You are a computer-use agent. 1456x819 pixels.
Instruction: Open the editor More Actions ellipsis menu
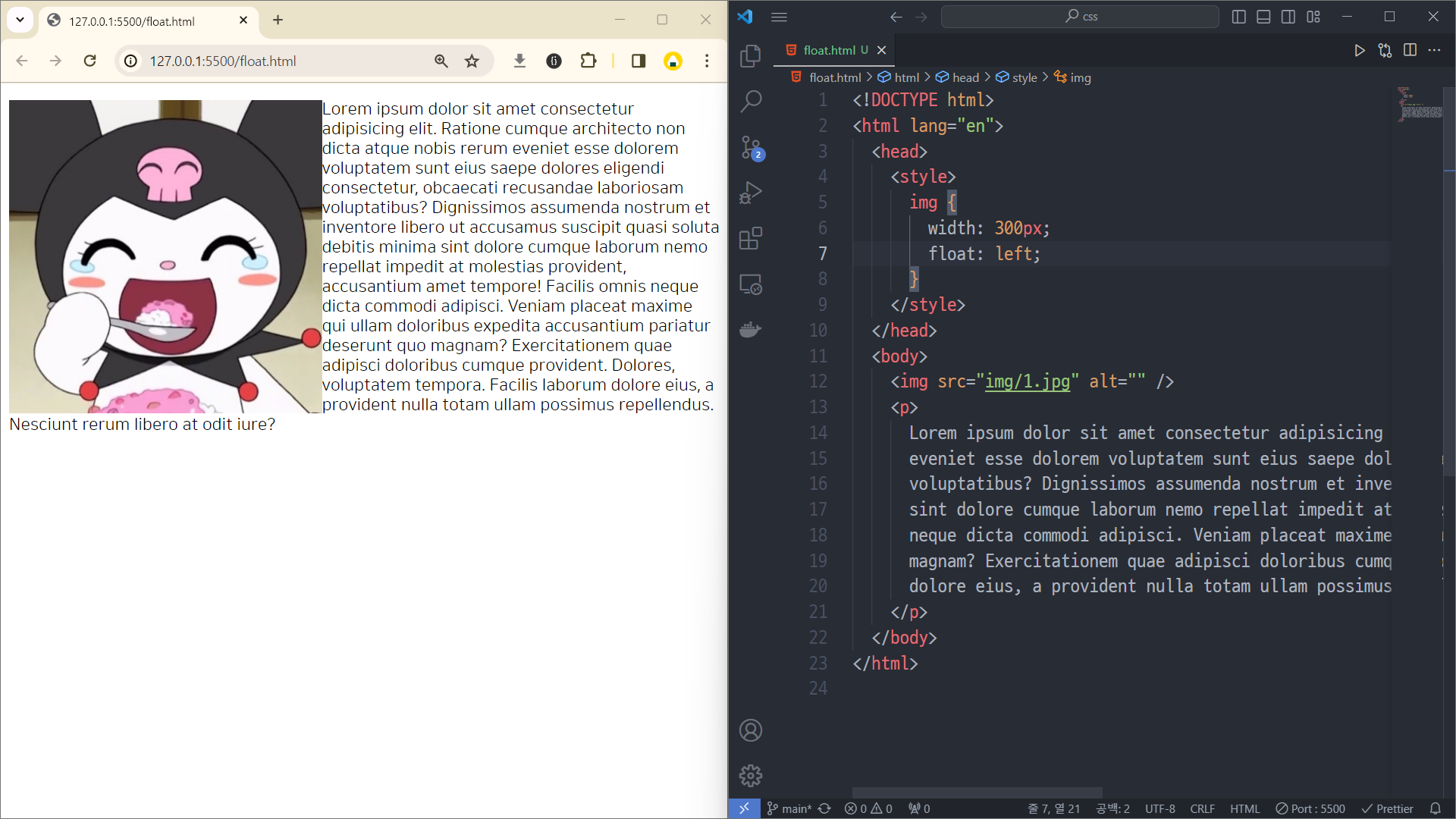pyautogui.click(x=1434, y=50)
